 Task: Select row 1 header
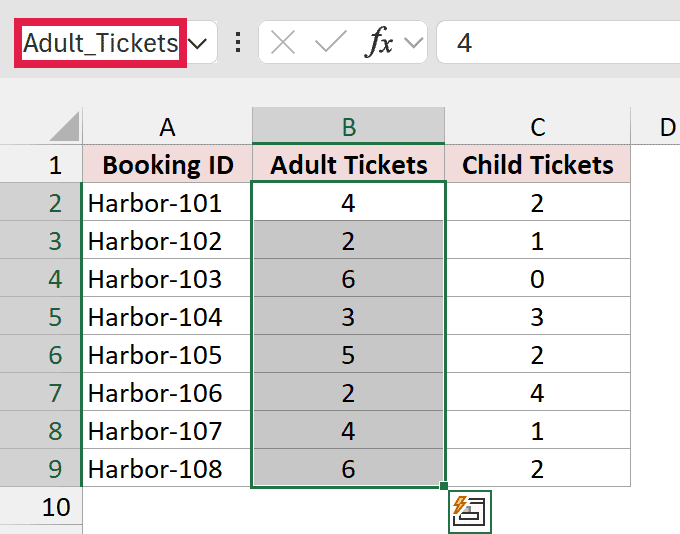pyautogui.click(x=41, y=164)
